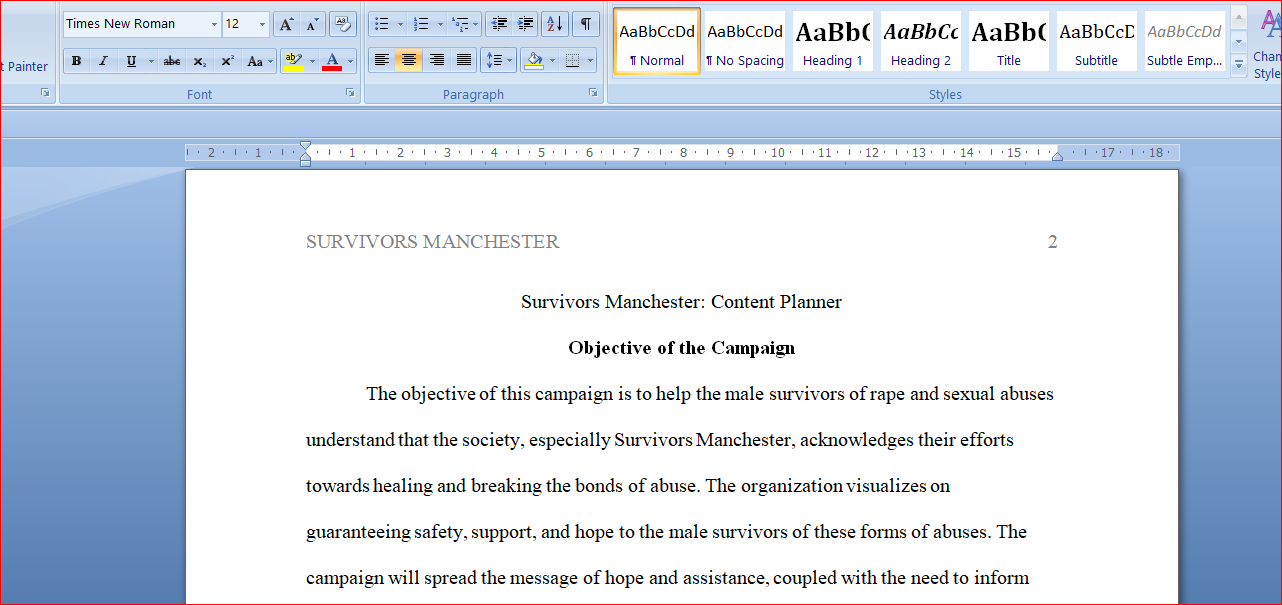Image resolution: width=1282 pixels, height=605 pixels.
Task: Open the Font dialog launcher
Action: click(x=350, y=92)
